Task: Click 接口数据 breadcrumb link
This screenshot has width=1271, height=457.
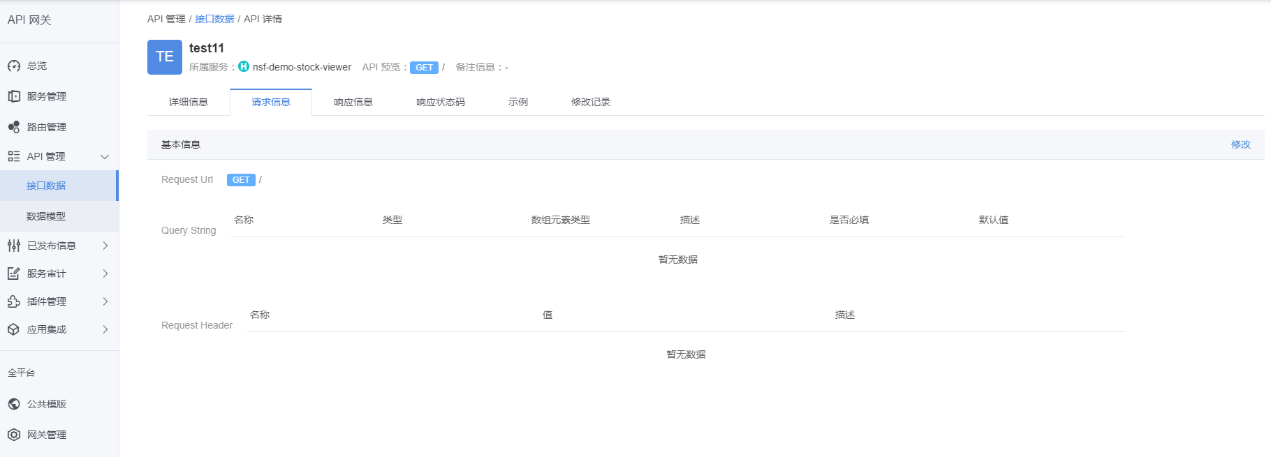Action: [214, 19]
